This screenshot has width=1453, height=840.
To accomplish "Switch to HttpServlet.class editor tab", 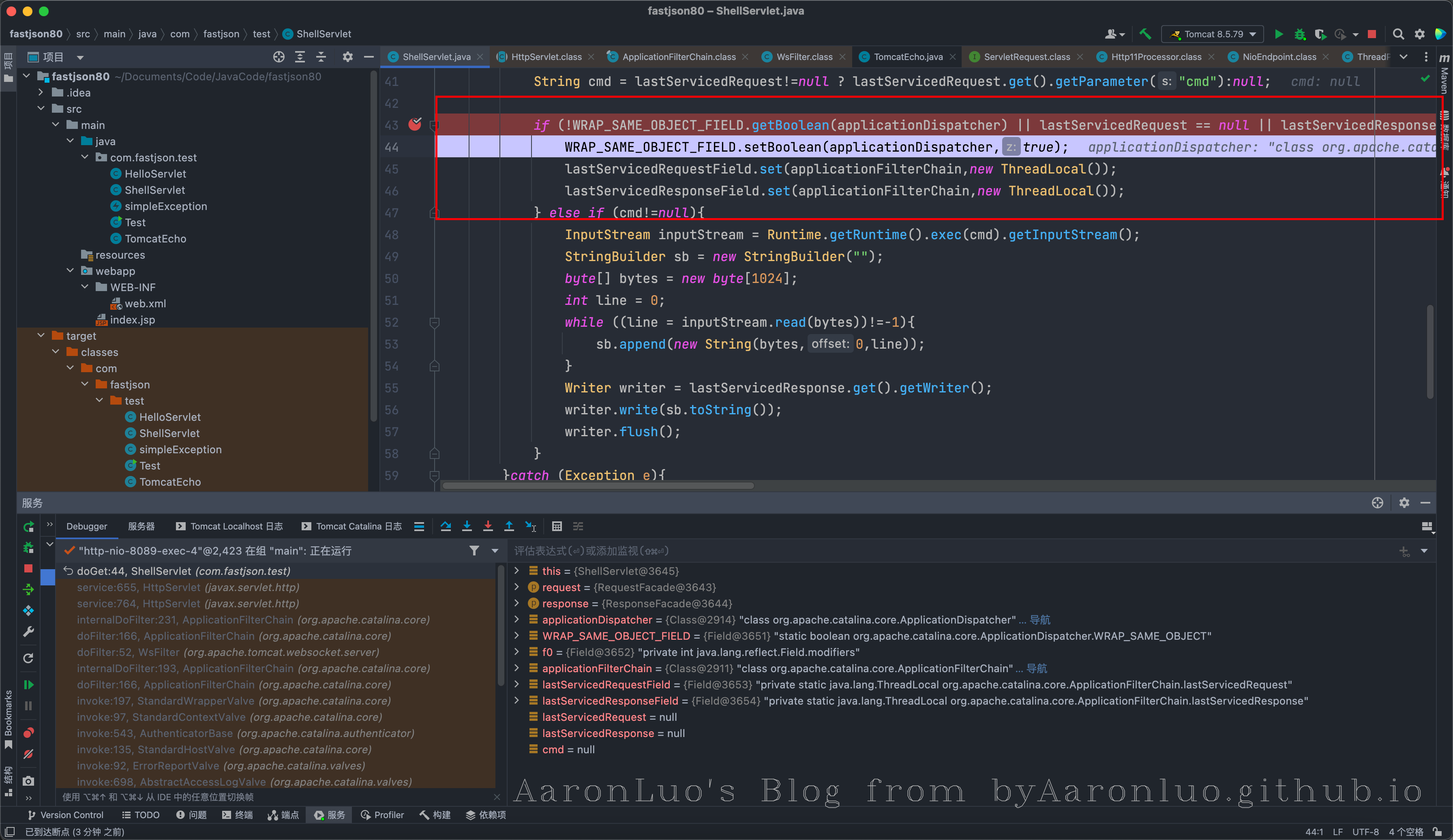I will 546,56.
